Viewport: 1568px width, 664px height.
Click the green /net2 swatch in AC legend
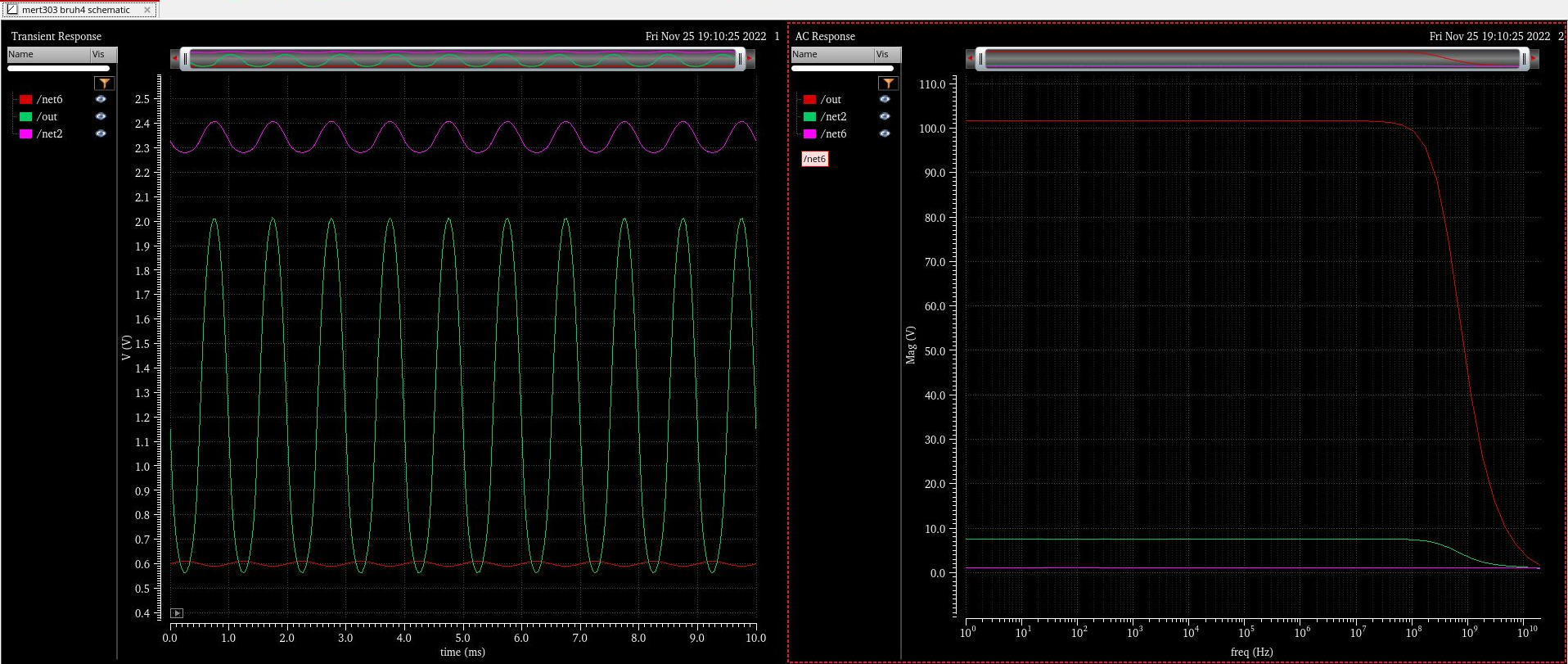(809, 116)
